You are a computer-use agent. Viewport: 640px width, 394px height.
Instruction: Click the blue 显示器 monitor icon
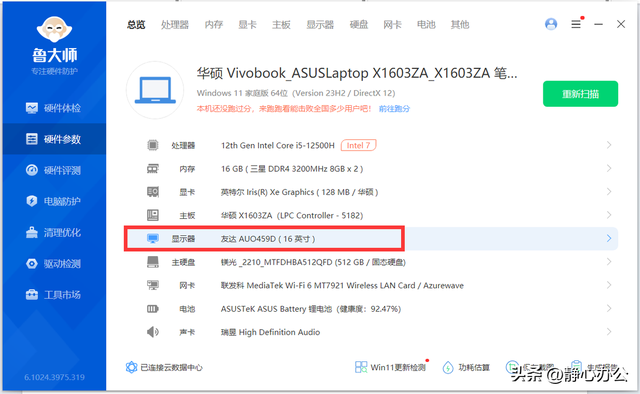[x=153, y=239]
